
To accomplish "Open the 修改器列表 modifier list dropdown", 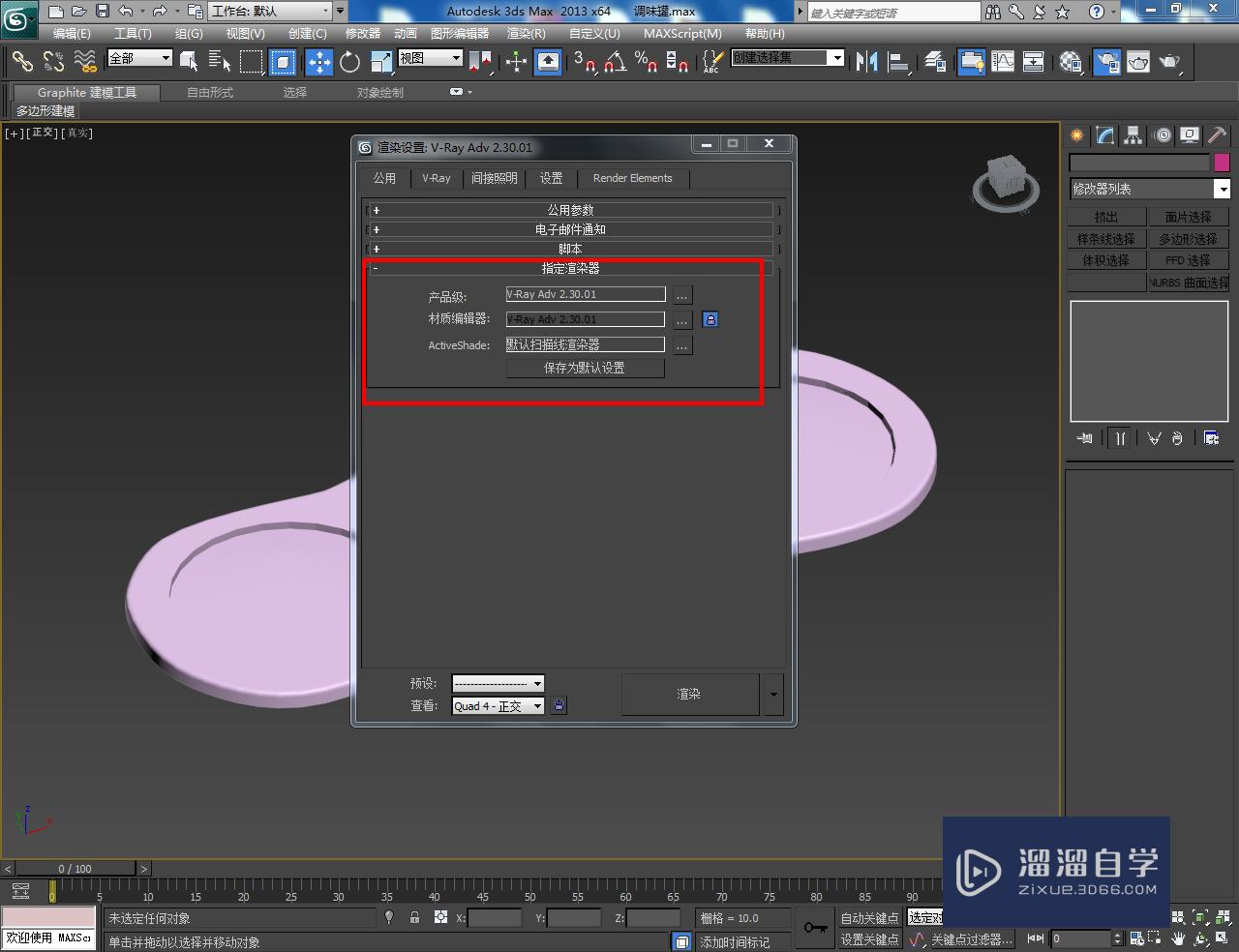I will pos(1149,189).
